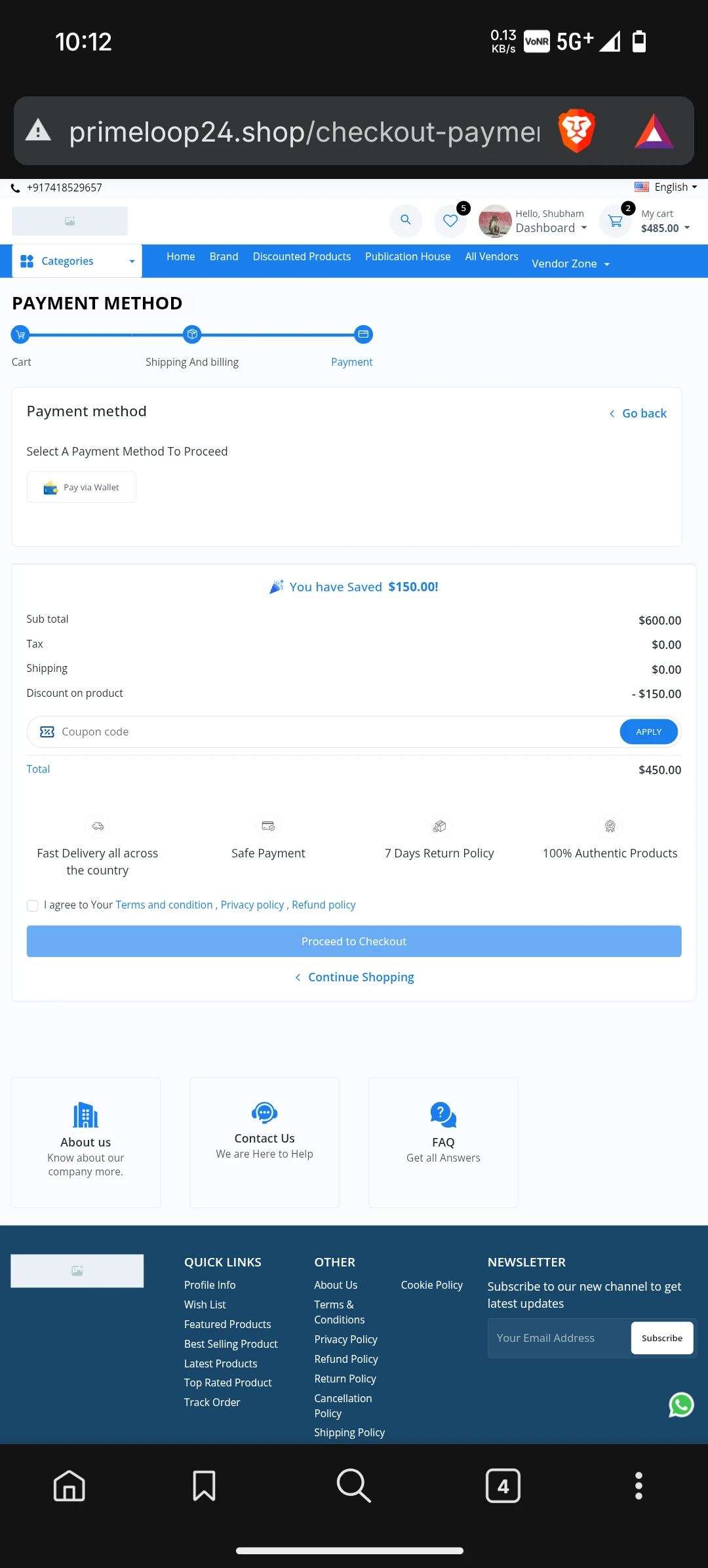This screenshot has height=1568, width=708.
Task: Open the Discounted Products menu item
Action: [302, 256]
